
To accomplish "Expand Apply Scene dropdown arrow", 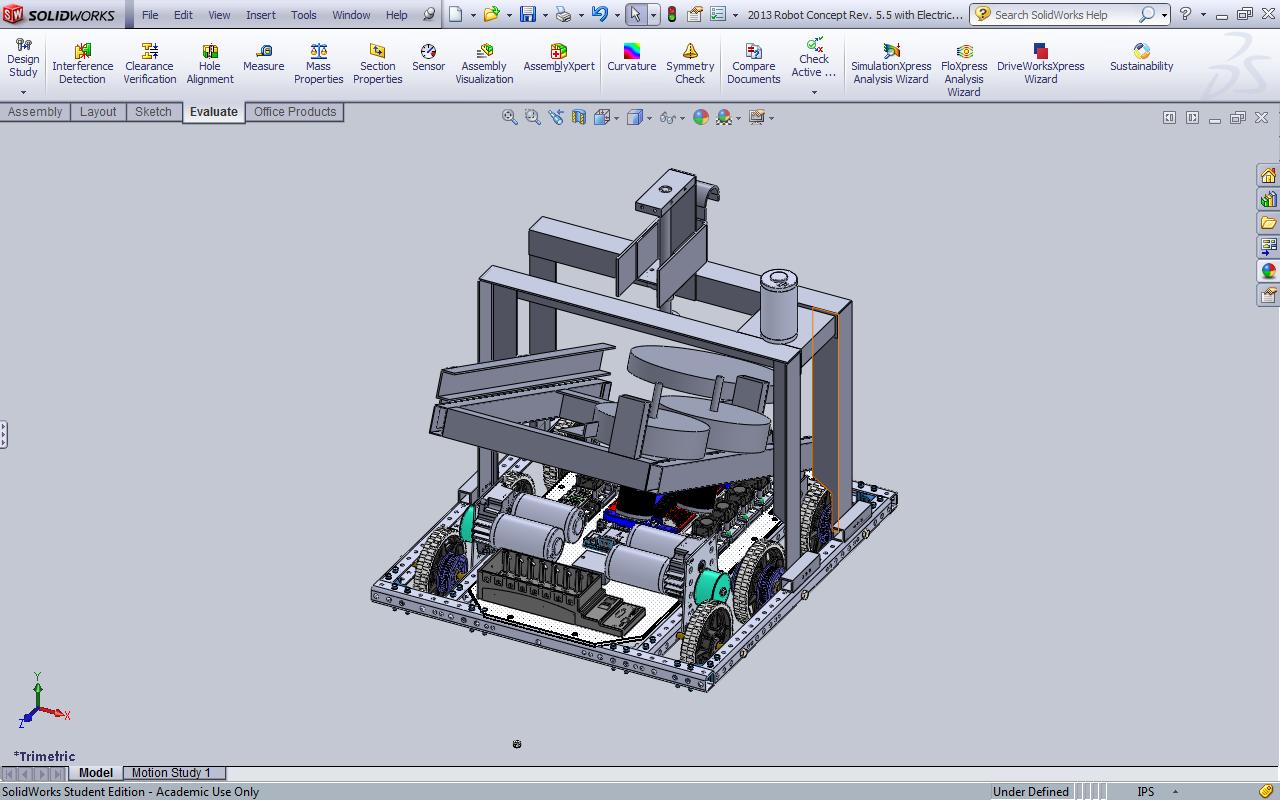I will 739,118.
